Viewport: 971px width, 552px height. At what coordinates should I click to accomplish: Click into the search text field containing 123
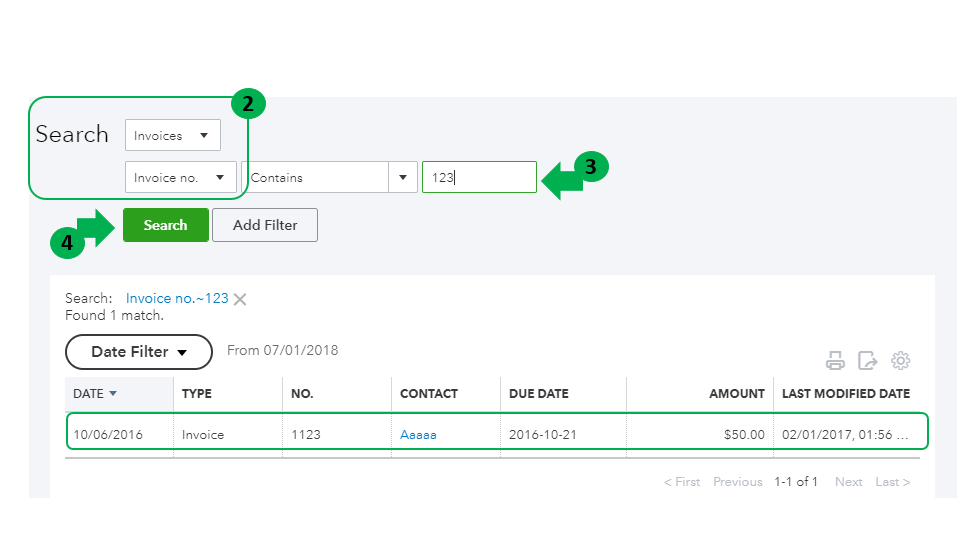[x=479, y=178]
